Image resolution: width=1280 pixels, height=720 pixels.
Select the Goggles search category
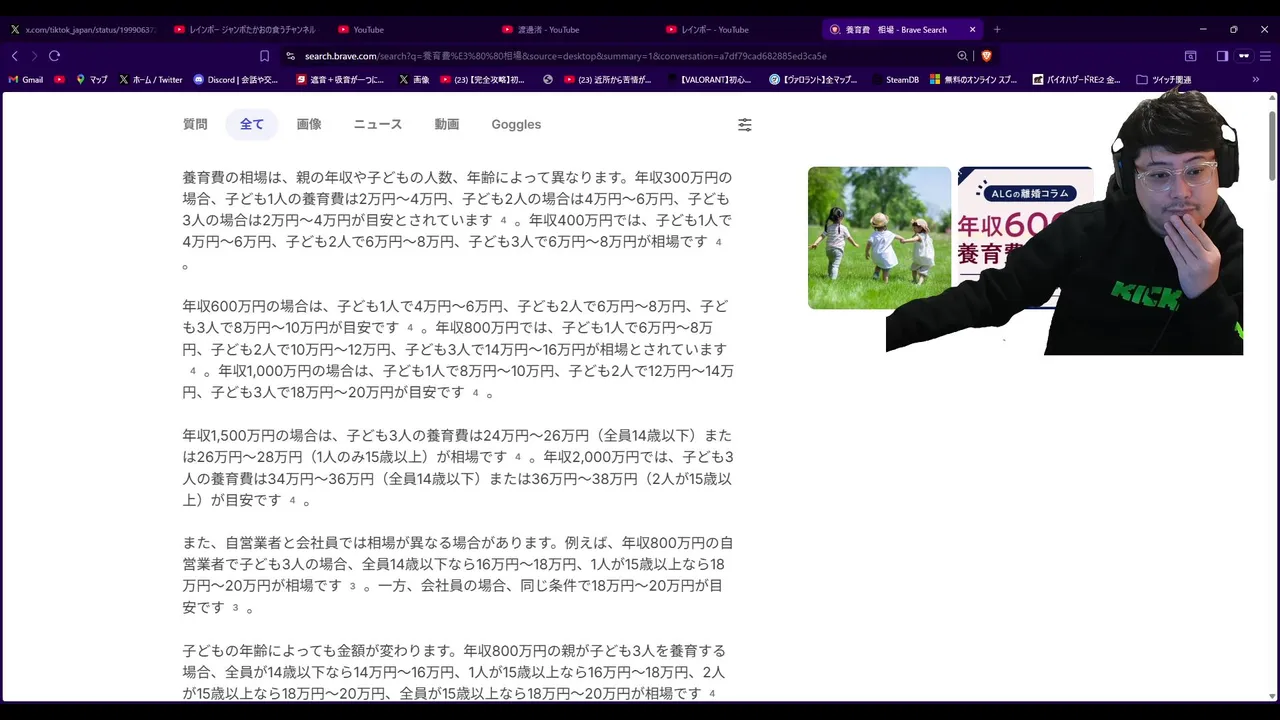516,125
